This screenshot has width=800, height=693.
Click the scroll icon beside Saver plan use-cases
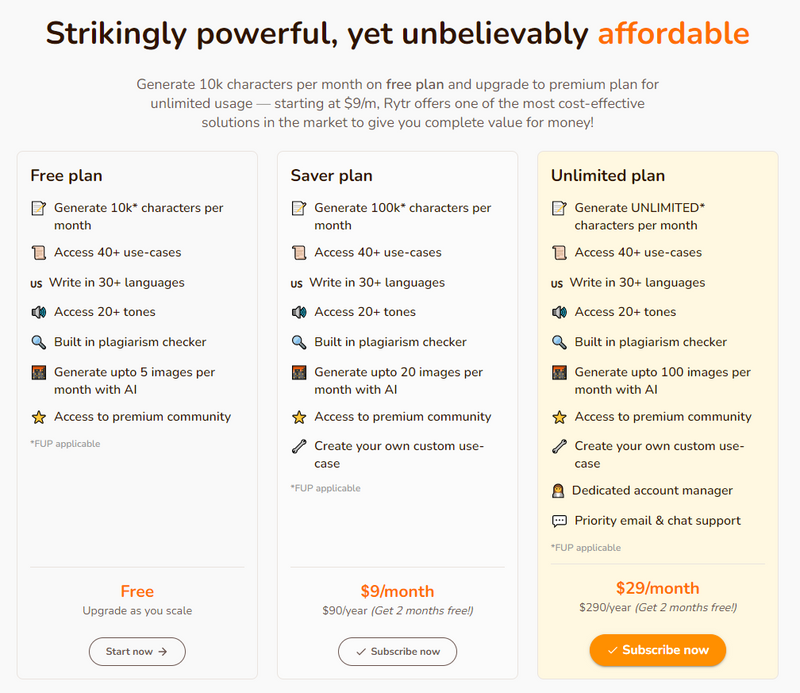pyautogui.click(x=298, y=252)
